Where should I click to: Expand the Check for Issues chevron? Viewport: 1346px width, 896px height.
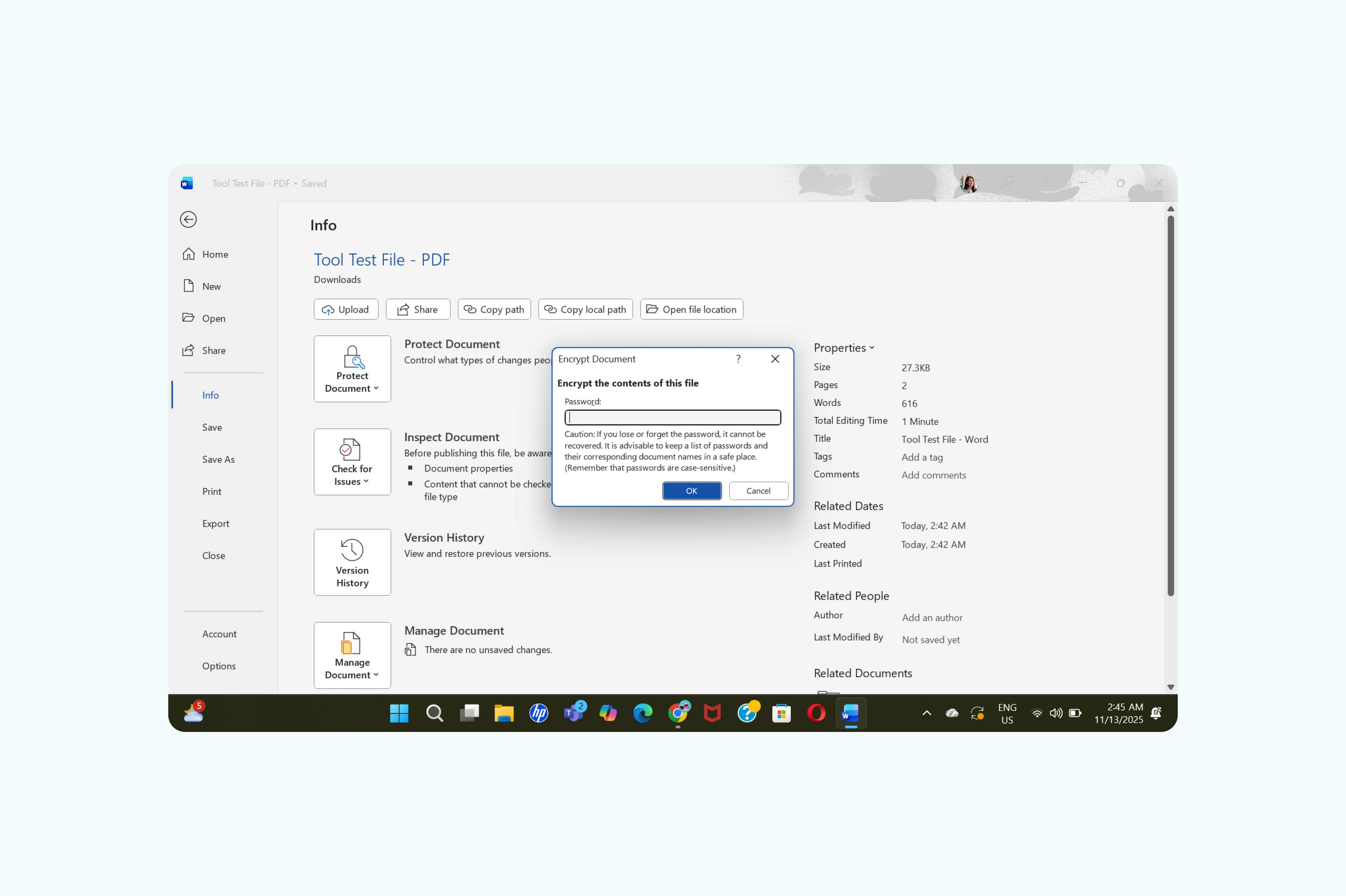click(366, 481)
